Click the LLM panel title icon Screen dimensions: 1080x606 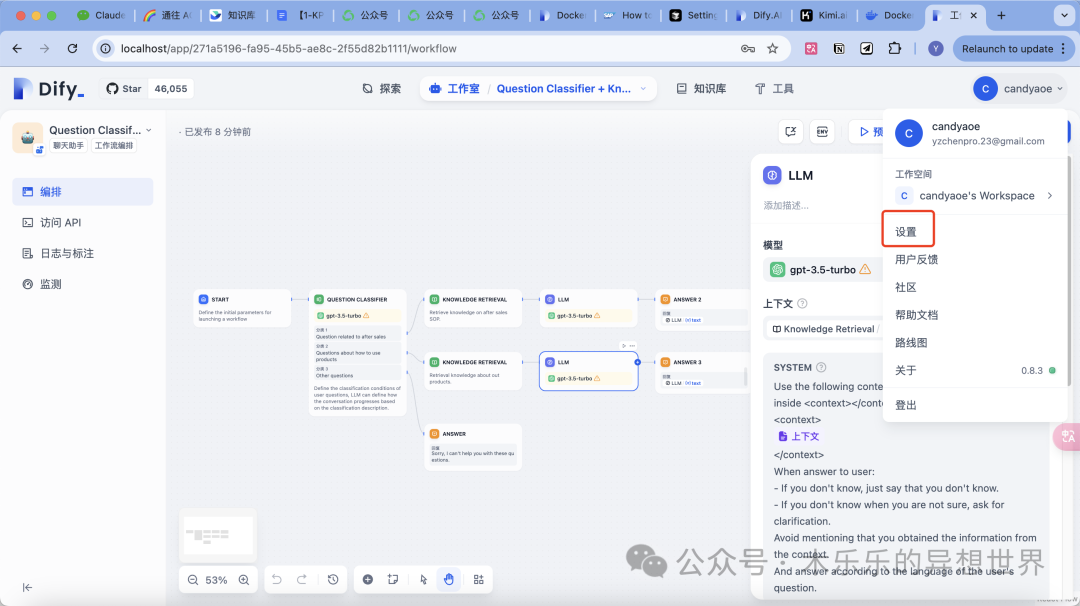[772, 176]
